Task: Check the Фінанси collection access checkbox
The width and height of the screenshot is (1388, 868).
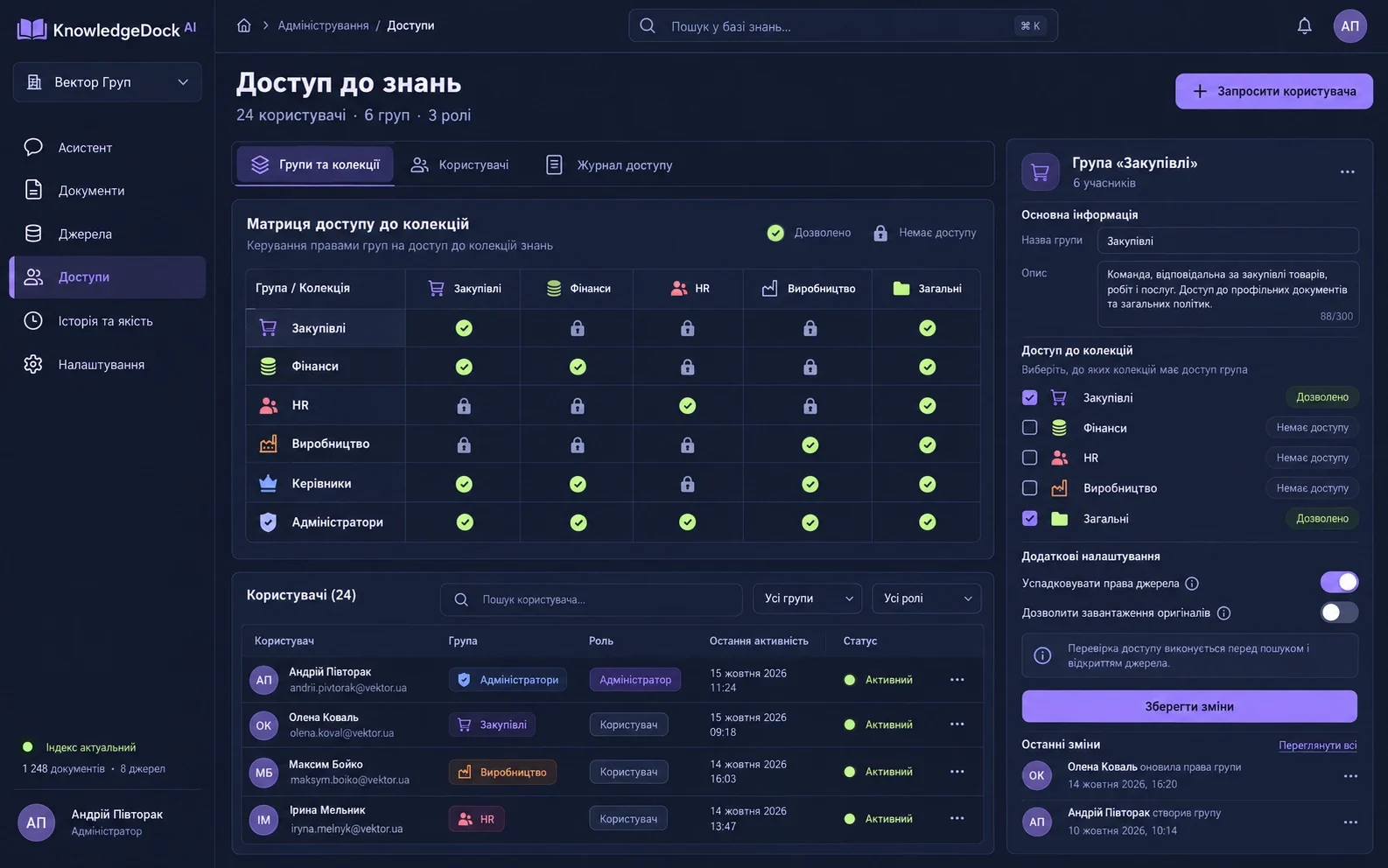Action: point(1030,428)
